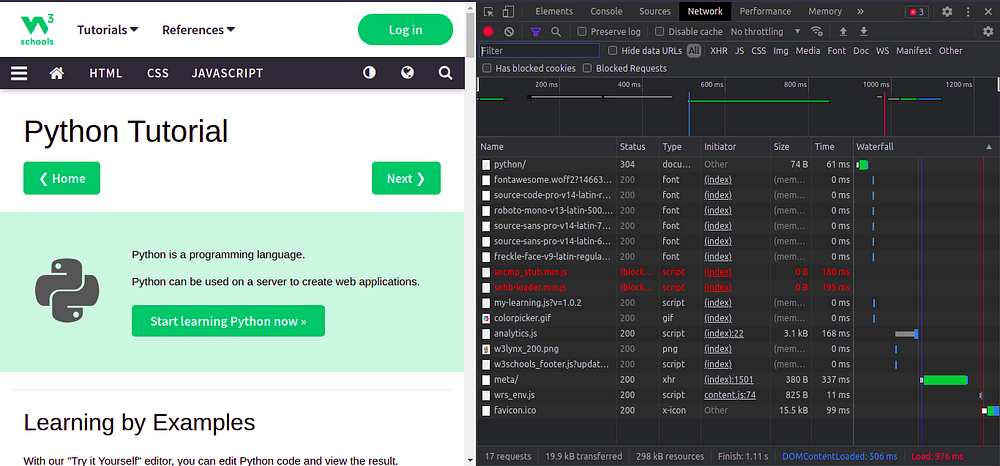Toggle dark mode contrast icon
The width and height of the screenshot is (1000, 466).
click(369, 73)
